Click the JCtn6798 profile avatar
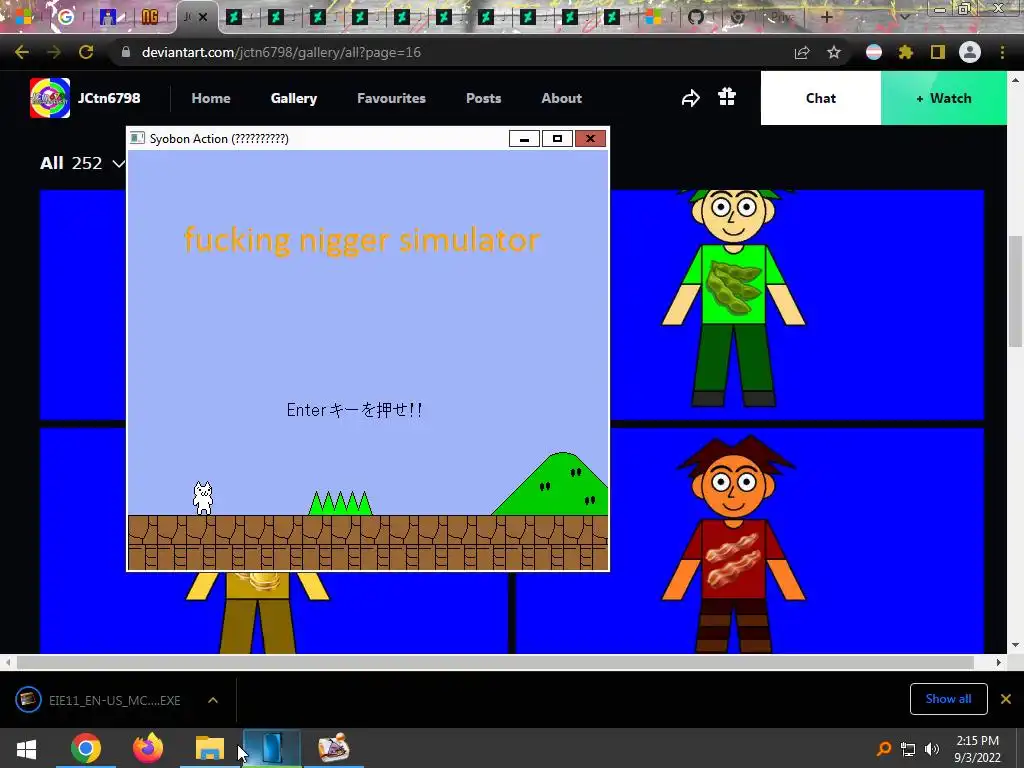This screenshot has width=1024, height=768. coord(50,98)
